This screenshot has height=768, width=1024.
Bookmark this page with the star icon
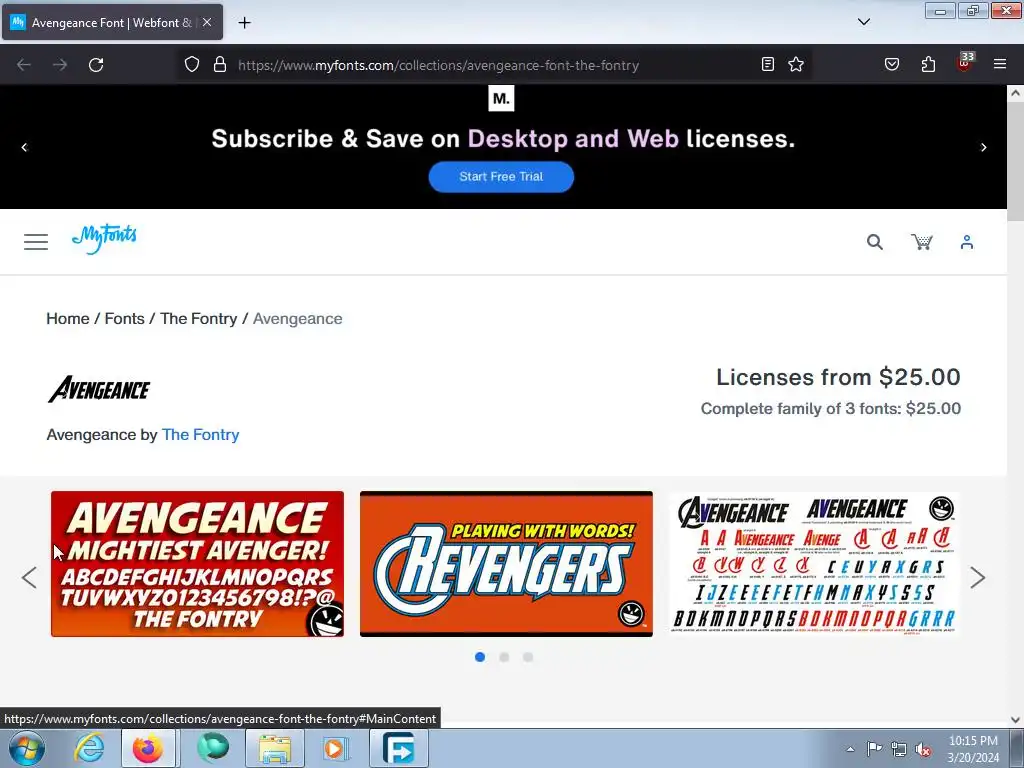coord(795,65)
